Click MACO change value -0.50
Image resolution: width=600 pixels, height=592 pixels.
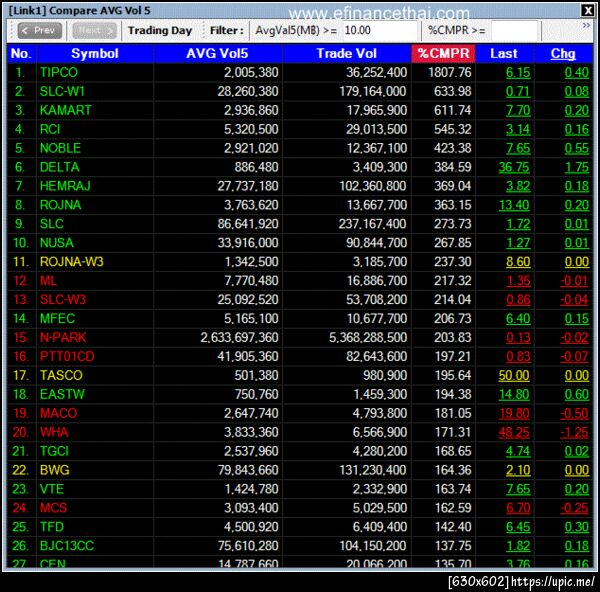(574, 413)
